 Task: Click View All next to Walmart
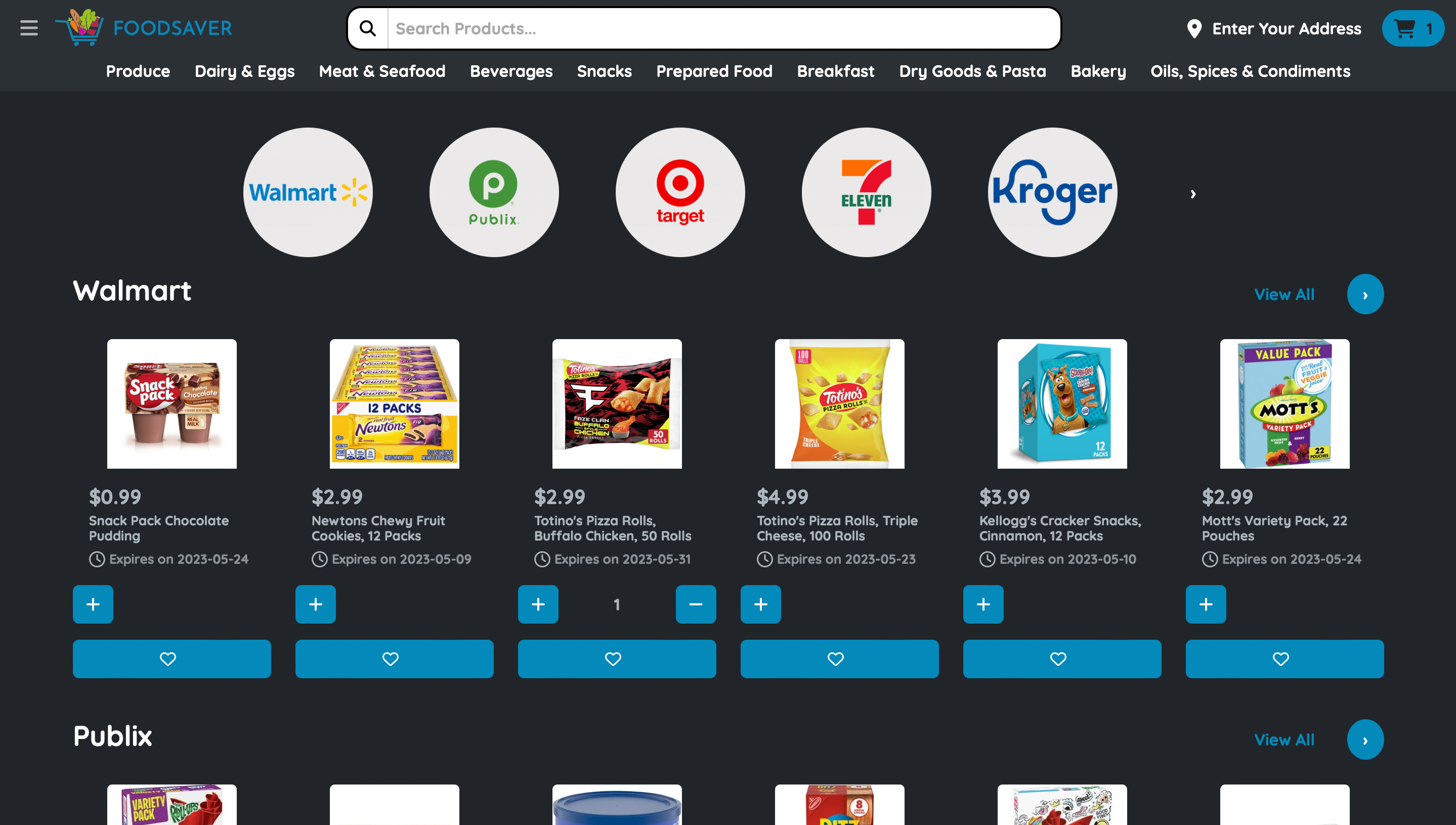(x=1284, y=295)
